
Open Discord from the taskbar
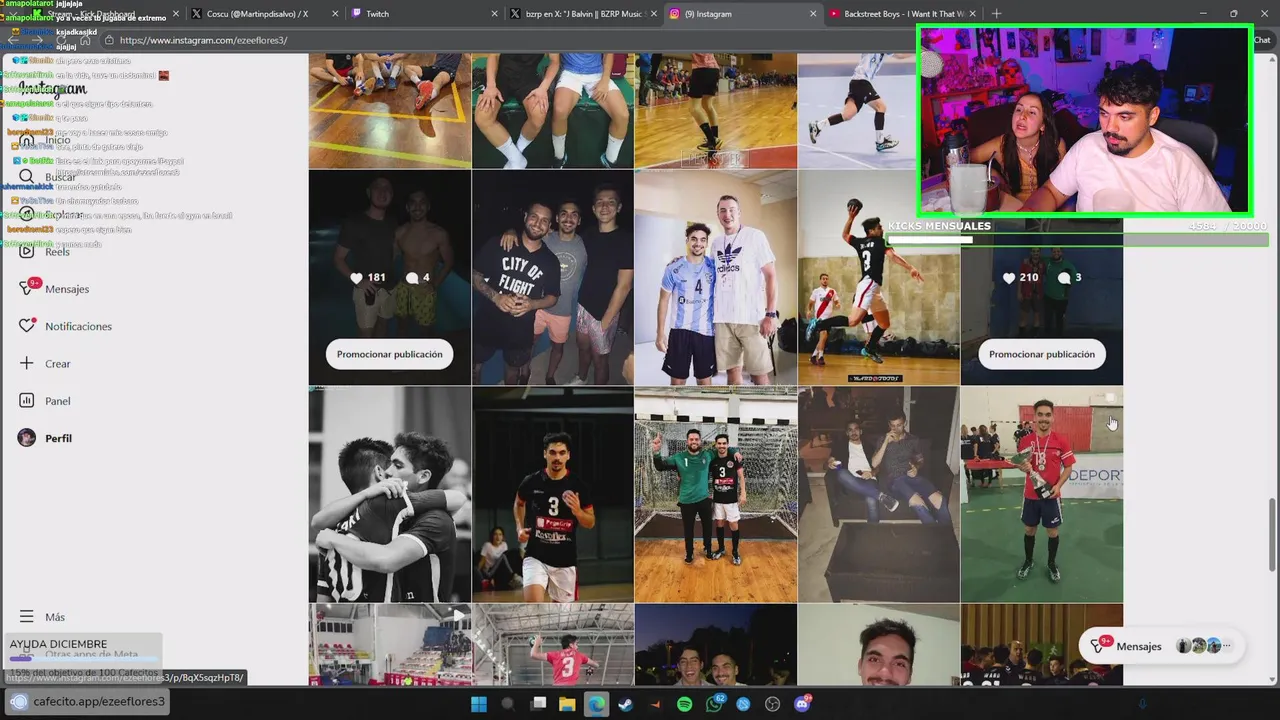click(803, 704)
